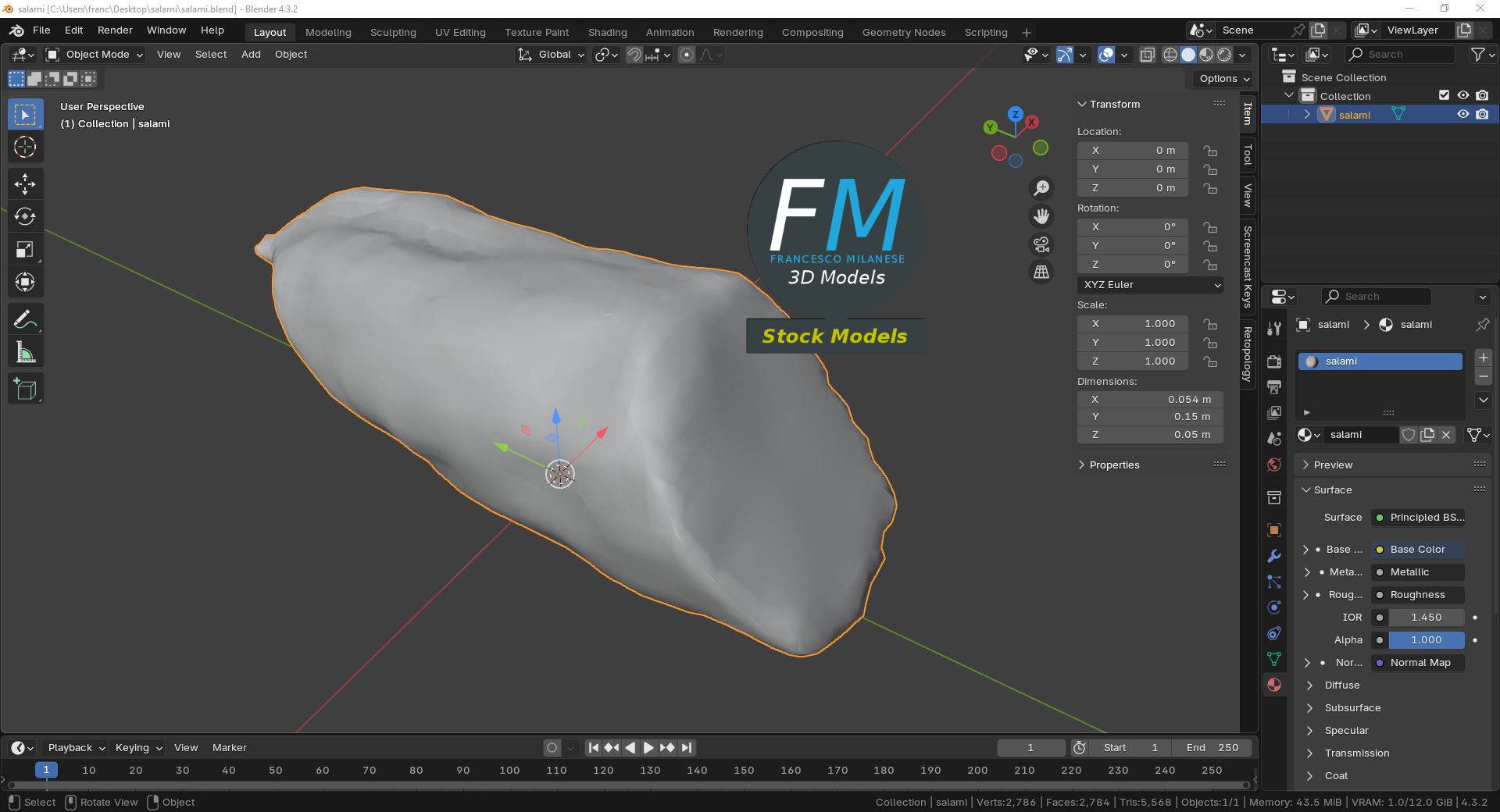Activate the Measure tool

pos(25,353)
